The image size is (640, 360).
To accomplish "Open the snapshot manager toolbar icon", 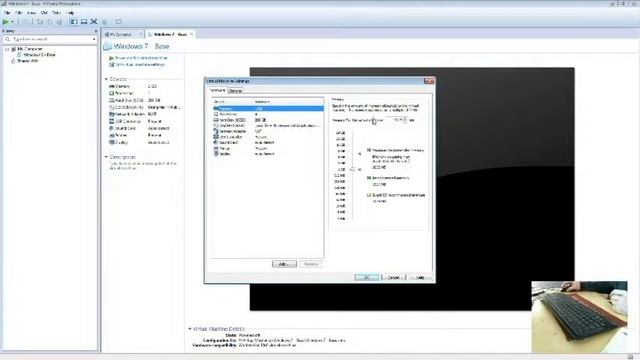I will (60, 22).
